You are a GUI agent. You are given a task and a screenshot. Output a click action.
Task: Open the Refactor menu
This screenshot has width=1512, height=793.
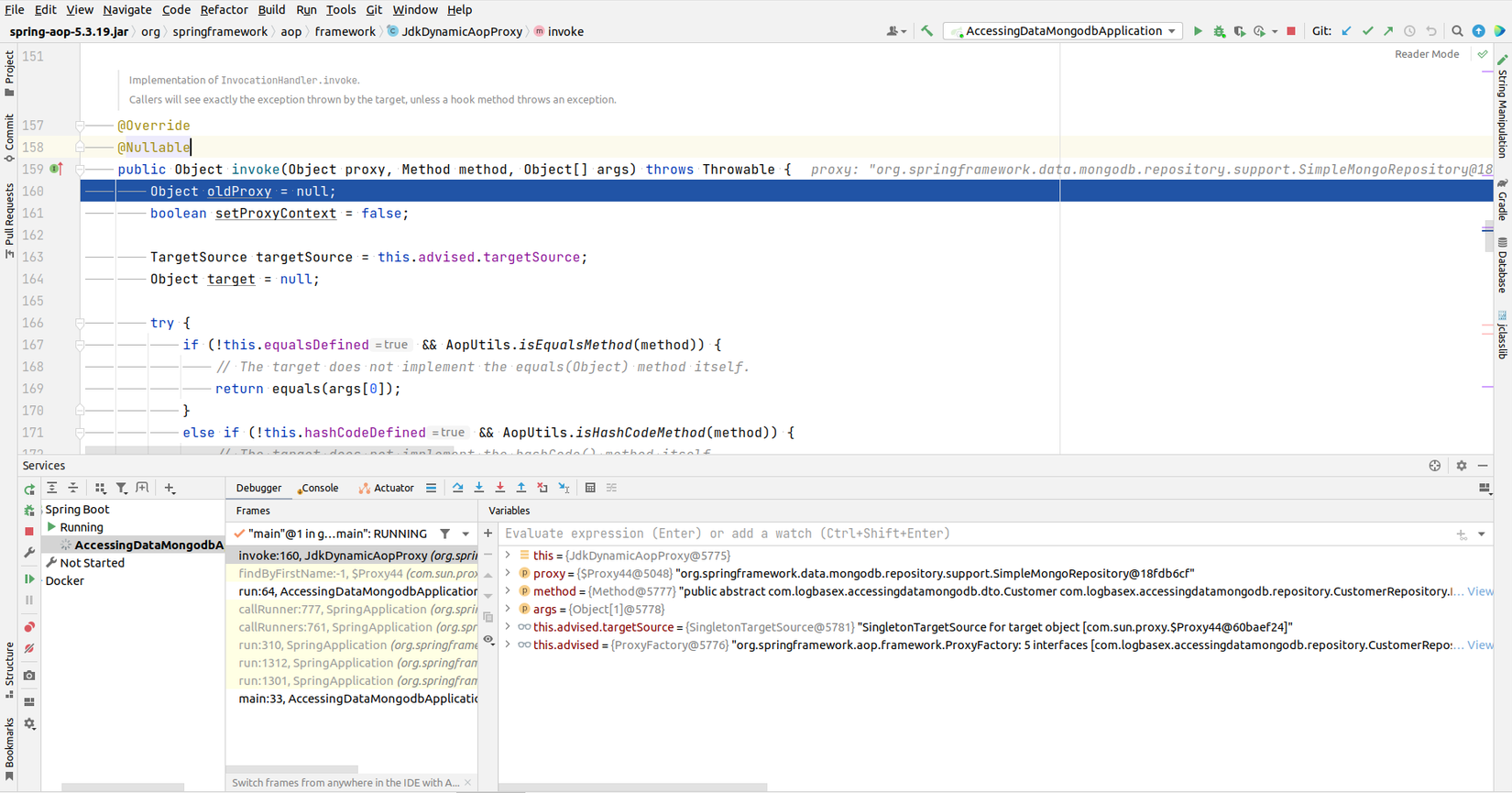[224, 9]
